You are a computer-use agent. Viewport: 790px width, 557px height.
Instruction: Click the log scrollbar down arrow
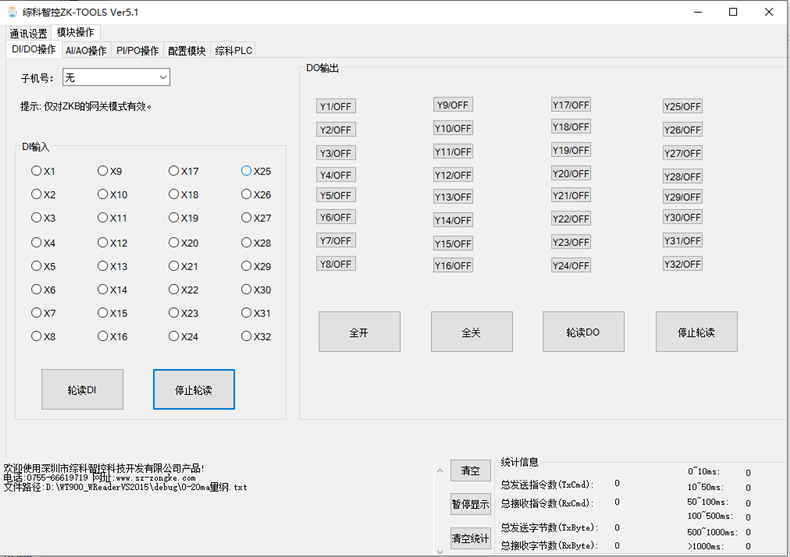(x=440, y=551)
